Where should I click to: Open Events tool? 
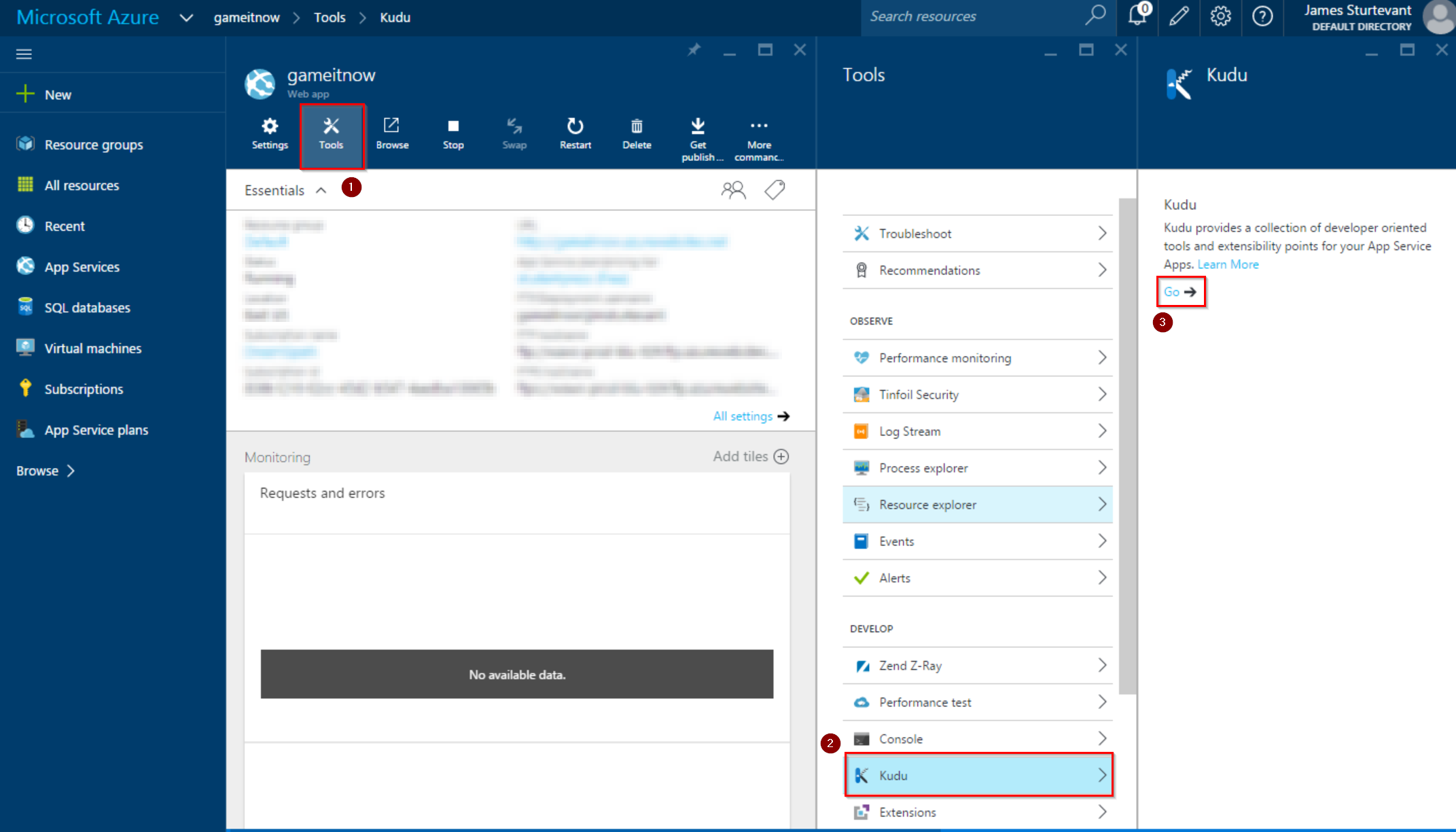tap(977, 541)
